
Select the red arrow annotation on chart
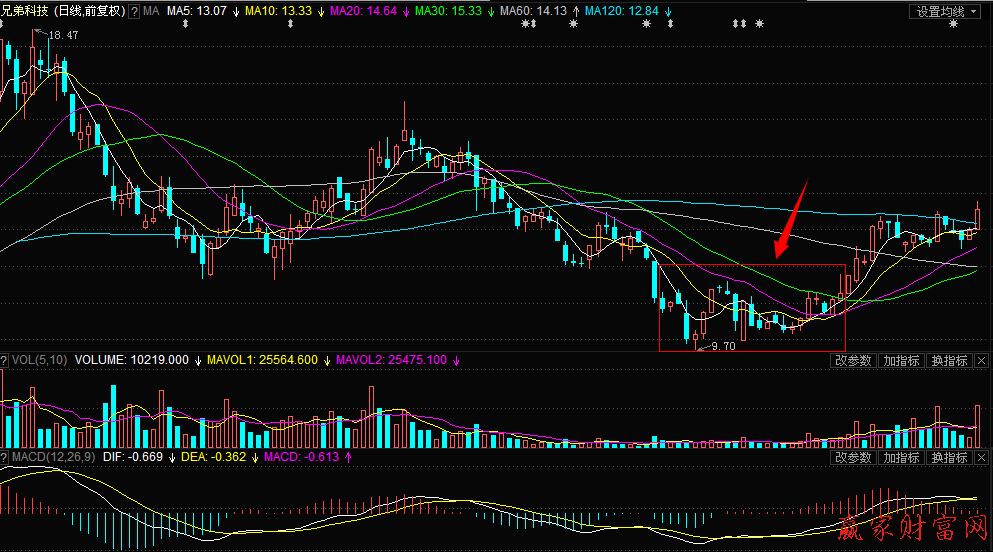[791, 218]
